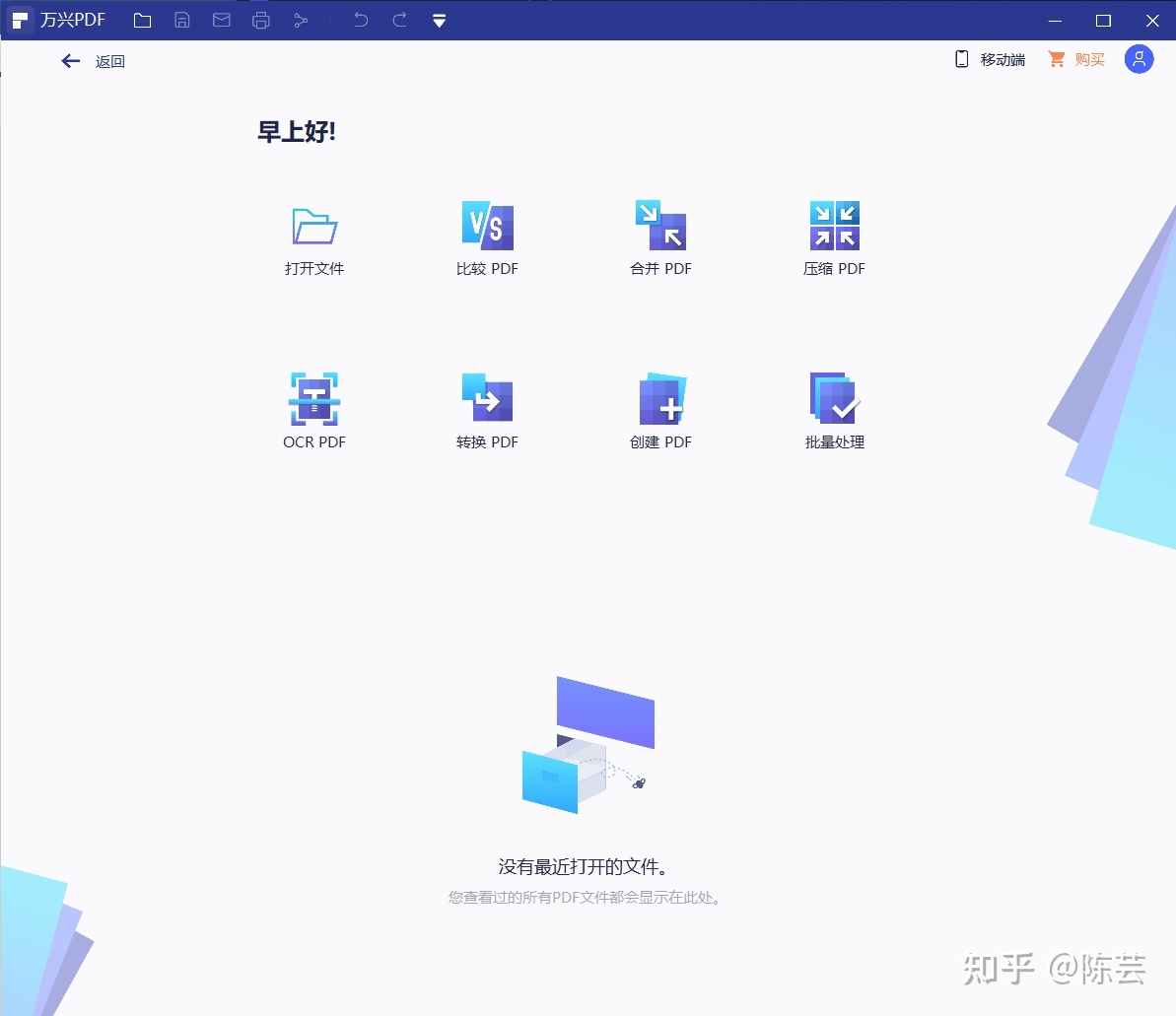
Task: Click the 返回 text label
Action: pos(110,61)
